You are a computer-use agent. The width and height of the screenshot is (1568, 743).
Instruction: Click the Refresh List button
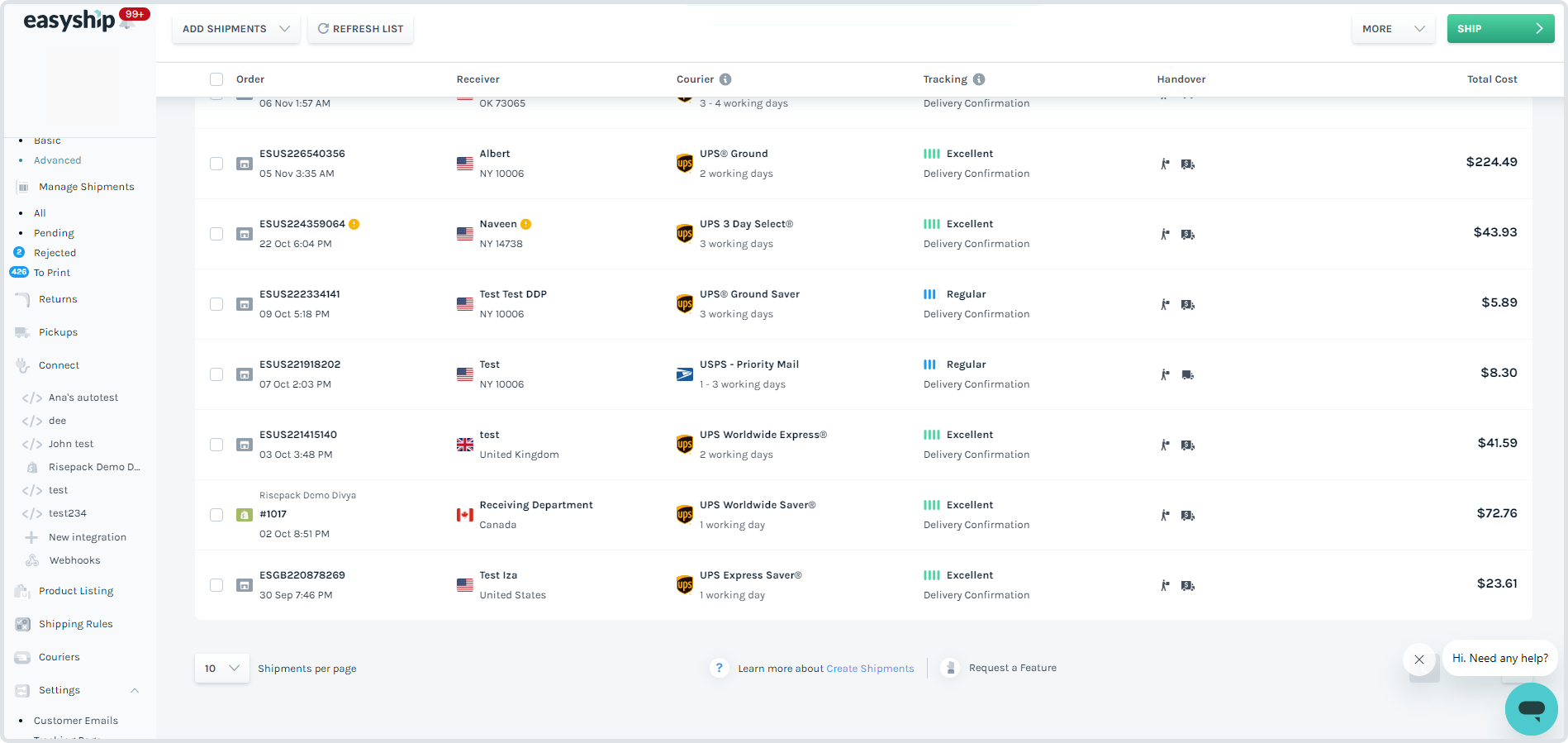click(x=360, y=29)
